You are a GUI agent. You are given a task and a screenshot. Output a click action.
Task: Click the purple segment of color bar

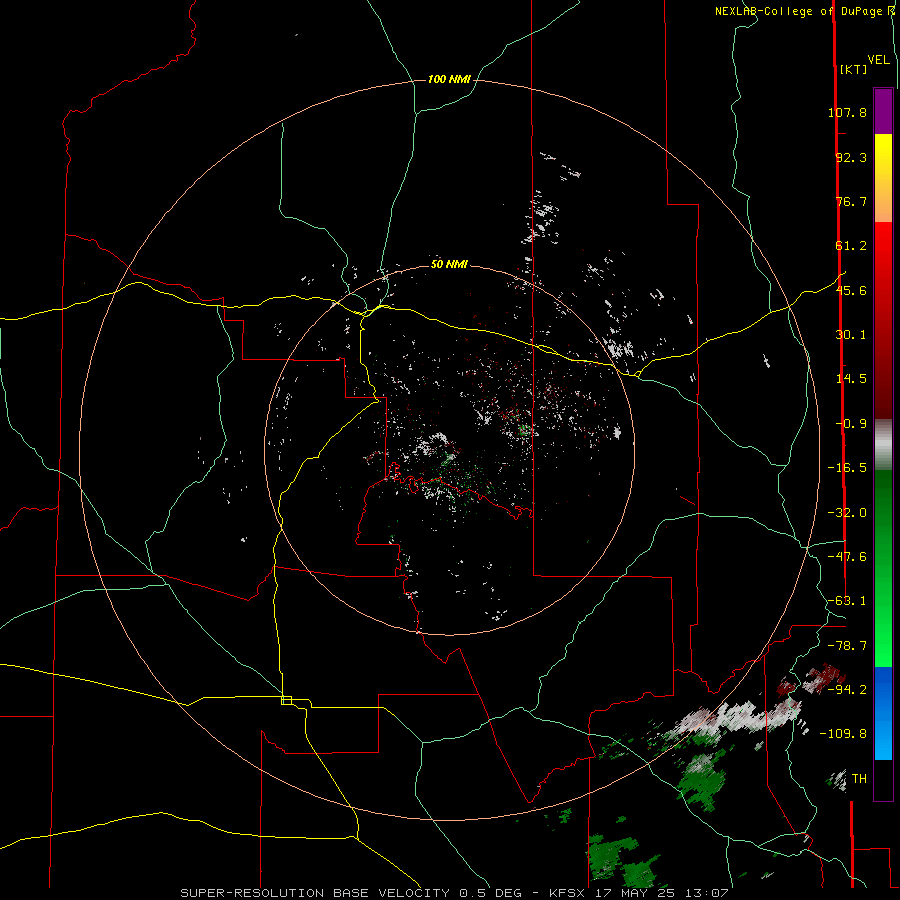pos(883,111)
